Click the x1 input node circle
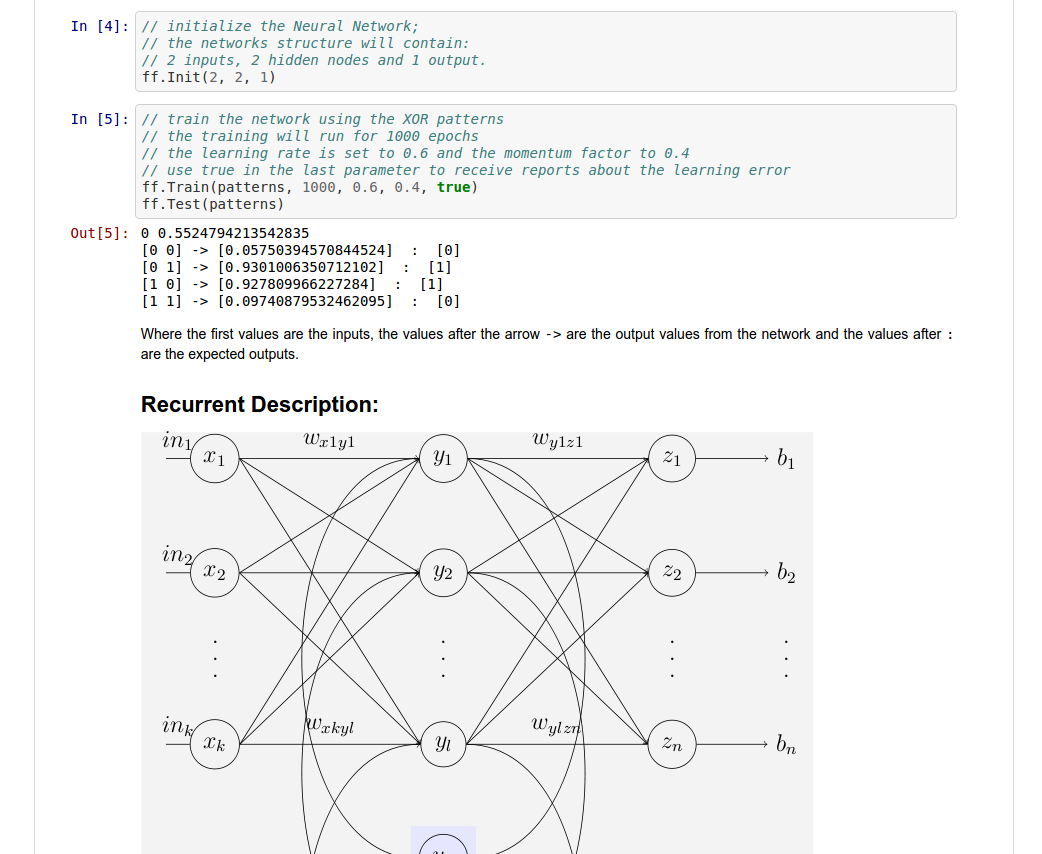This screenshot has height=854, width=1042. coord(214,459)
